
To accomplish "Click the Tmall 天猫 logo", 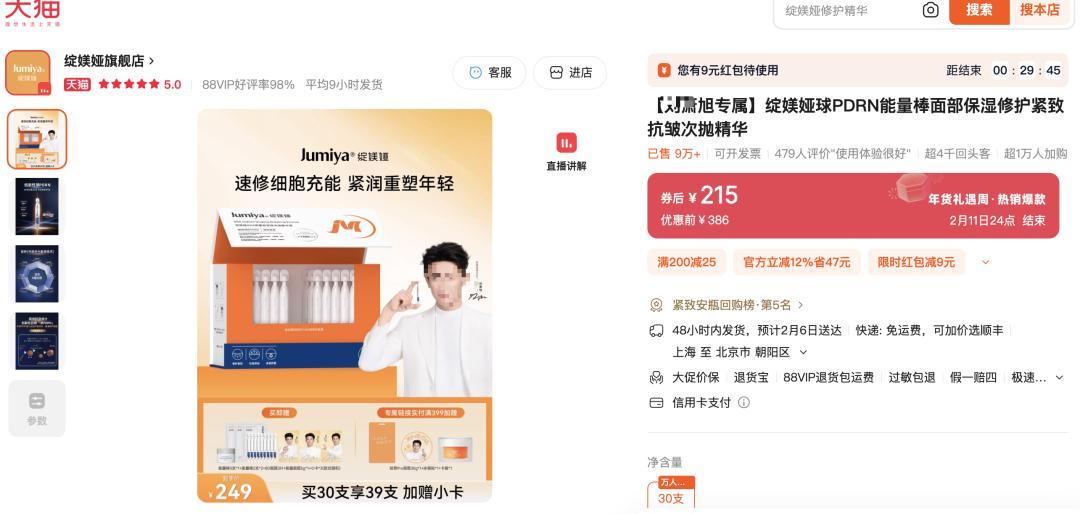I will (x=32, y=12).
